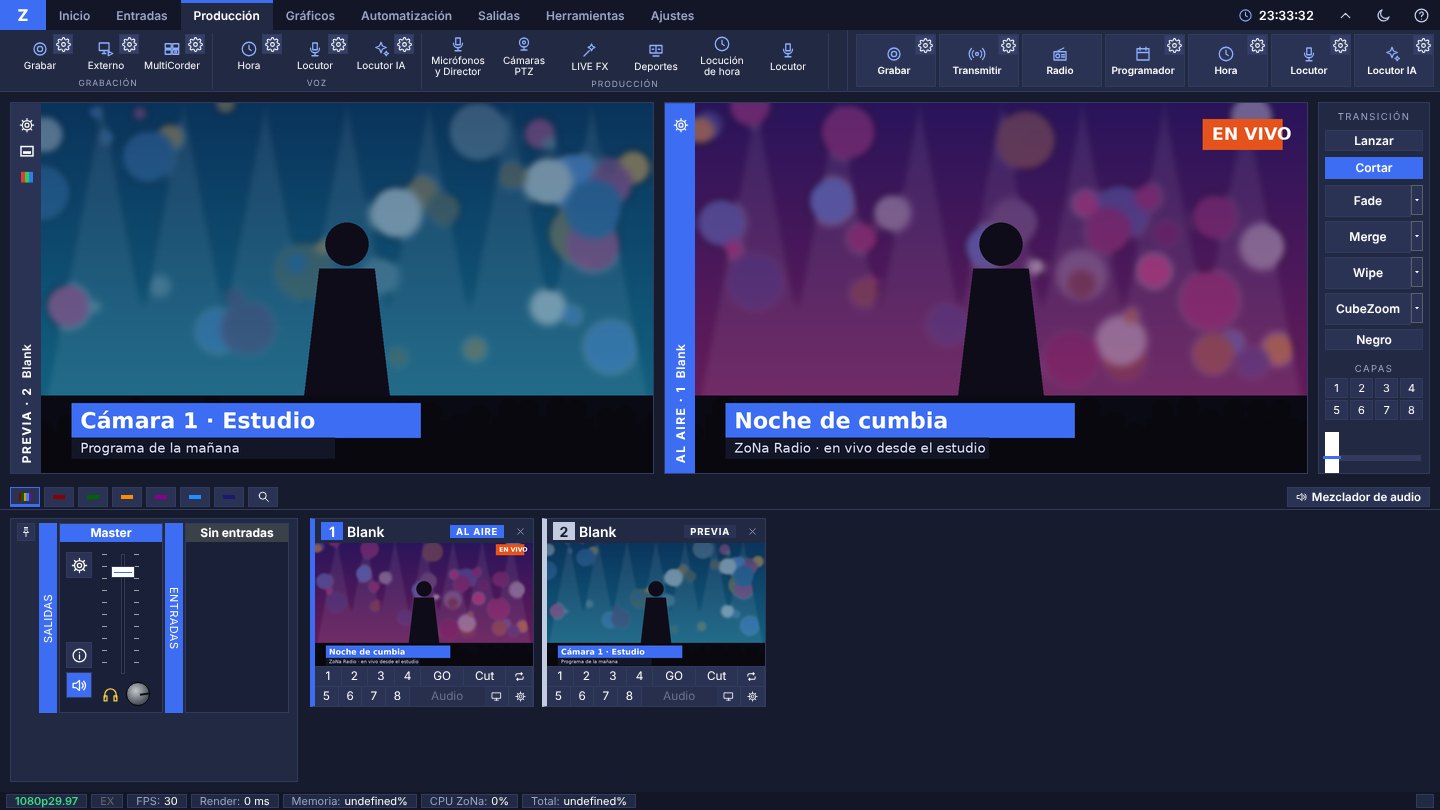Open the Automatización tab
This screenshot has height=810, width=1440.
click(406, 15)
